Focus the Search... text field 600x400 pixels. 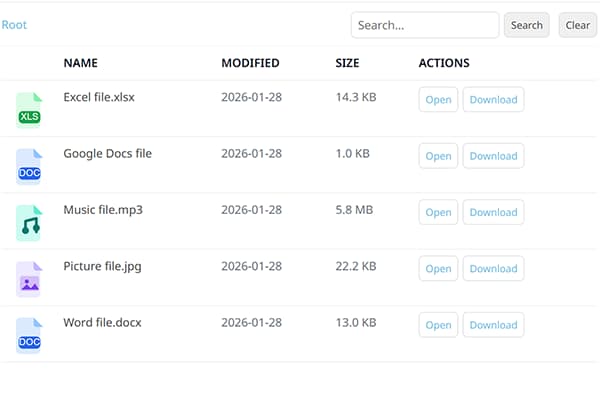424,25
